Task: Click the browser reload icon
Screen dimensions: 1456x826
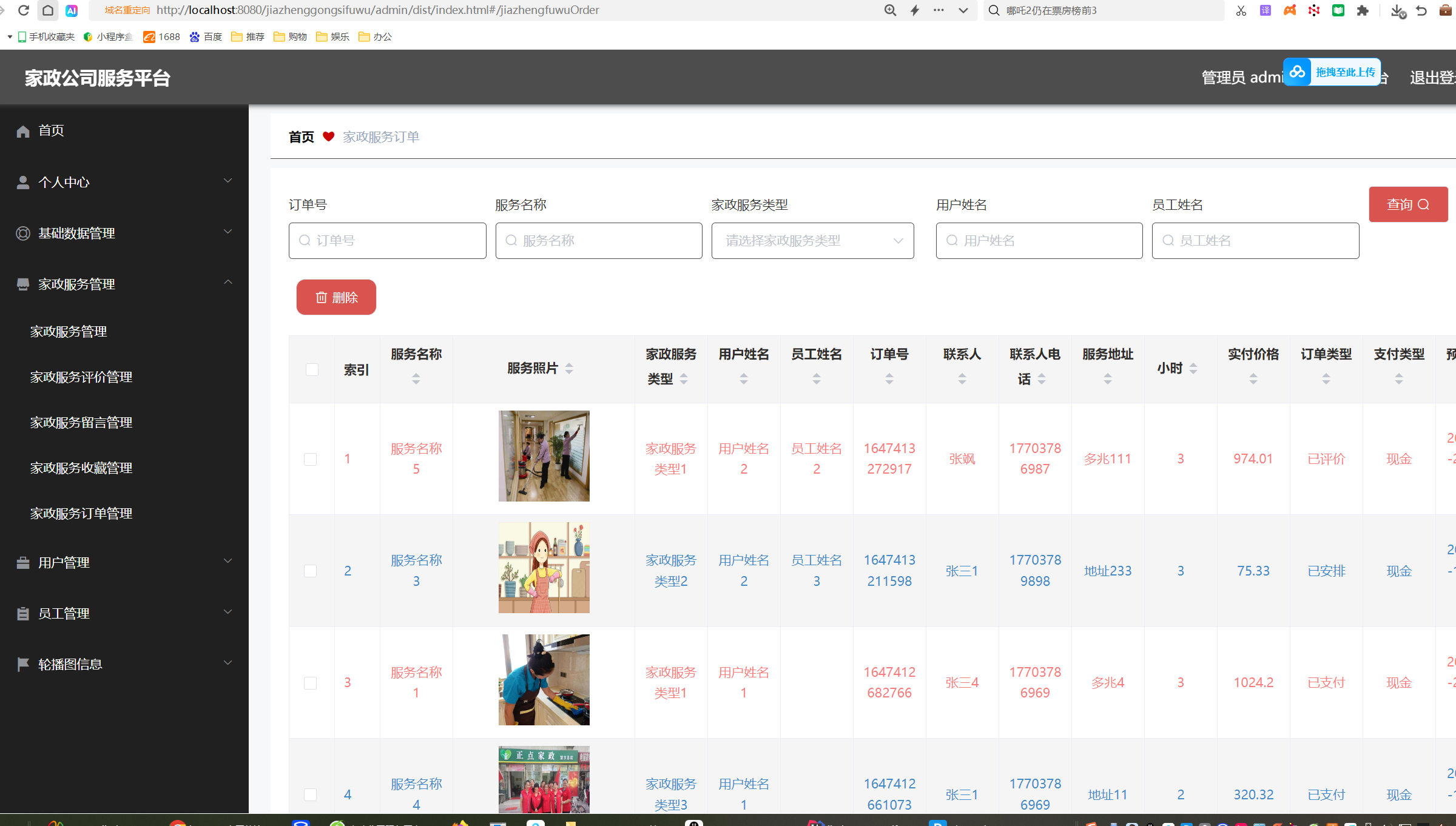Action: coord(24,10)
